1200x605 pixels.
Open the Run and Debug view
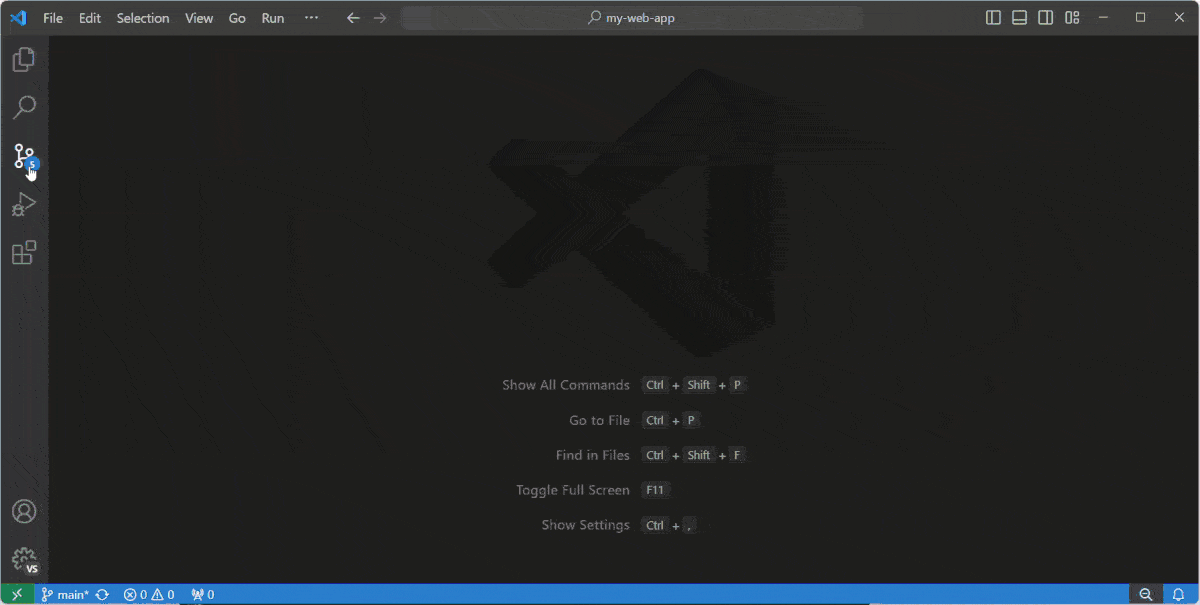(24, 205)
